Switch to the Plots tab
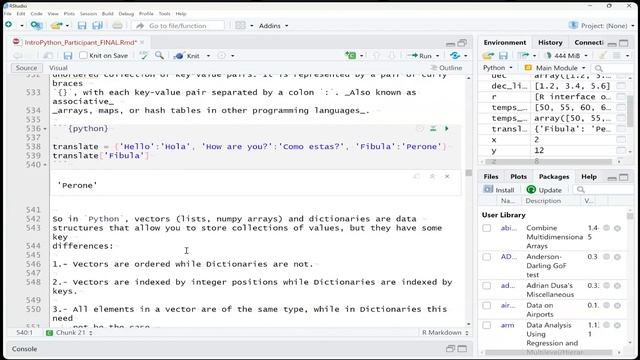Screen dimensions: 640x360 coord(518,177)
